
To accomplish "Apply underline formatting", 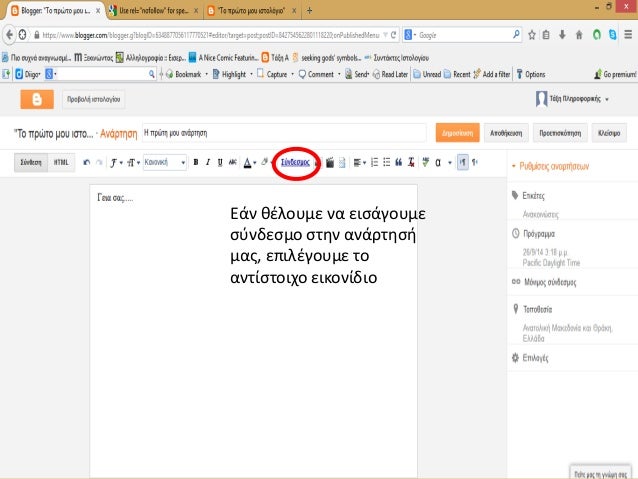I will (x=219, y=161).
